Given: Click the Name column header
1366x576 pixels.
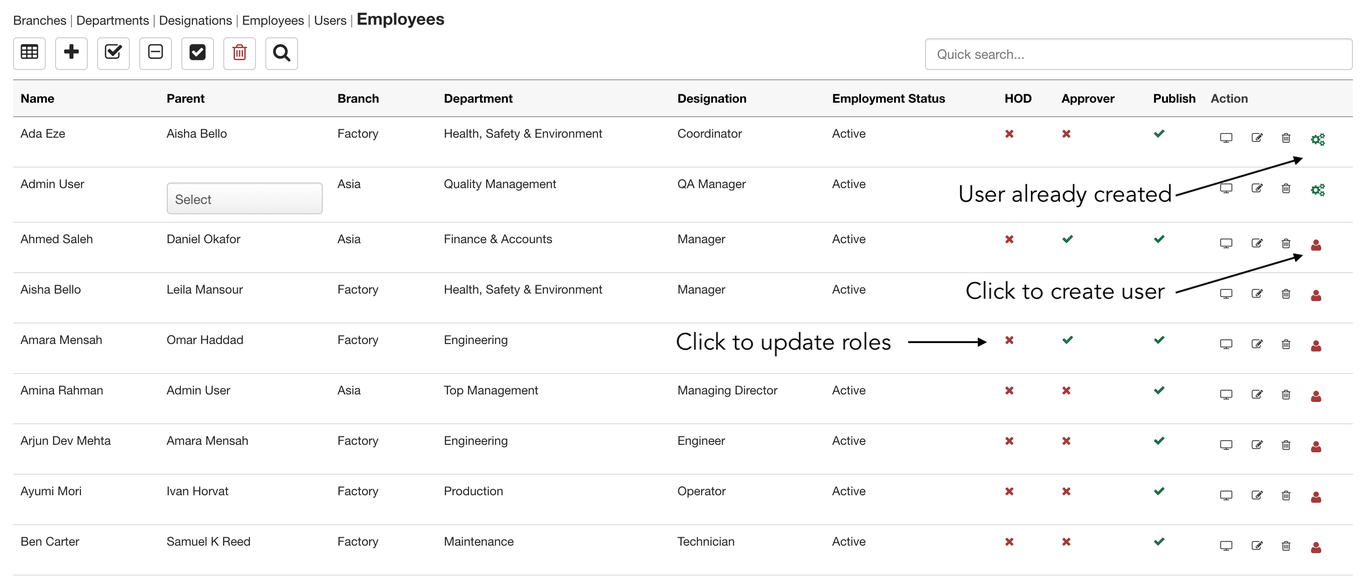Looking at the screenshot, I should [38, 98].
